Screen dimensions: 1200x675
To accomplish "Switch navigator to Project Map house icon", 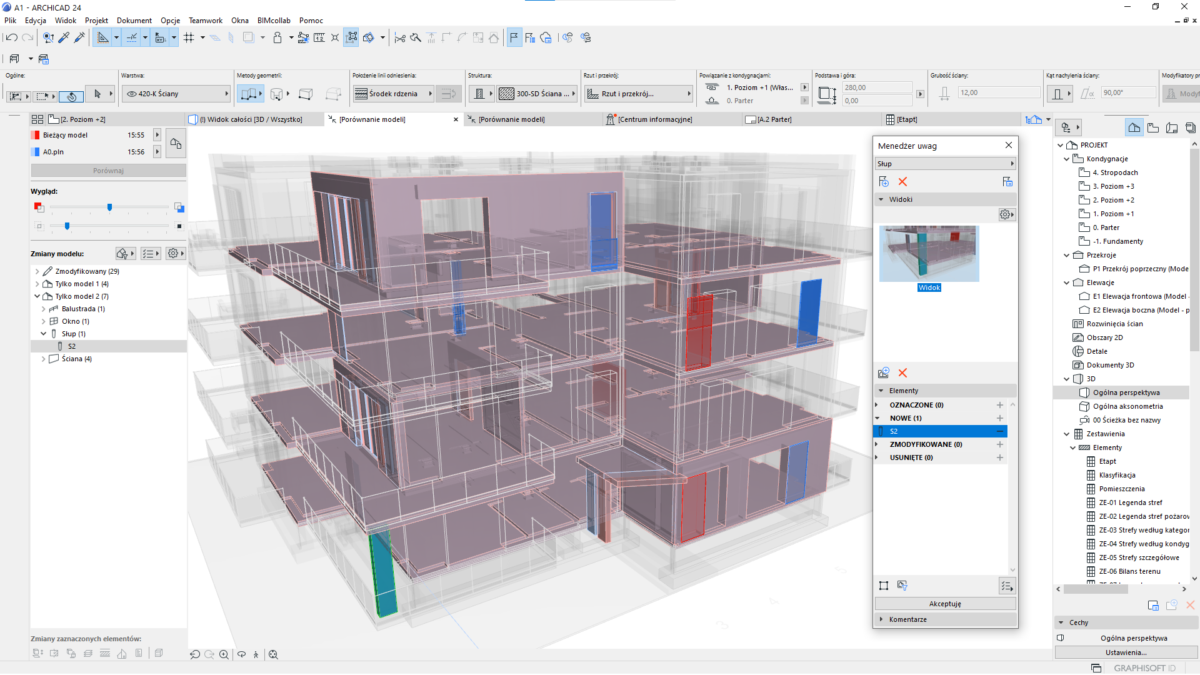I will point(1134,128).
